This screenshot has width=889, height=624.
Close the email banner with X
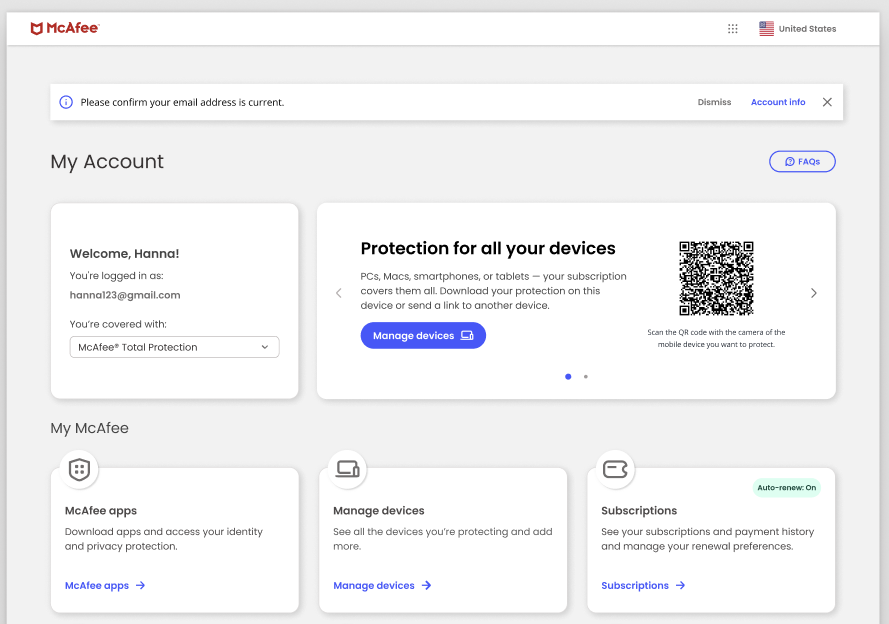click(x=827, y=102)
